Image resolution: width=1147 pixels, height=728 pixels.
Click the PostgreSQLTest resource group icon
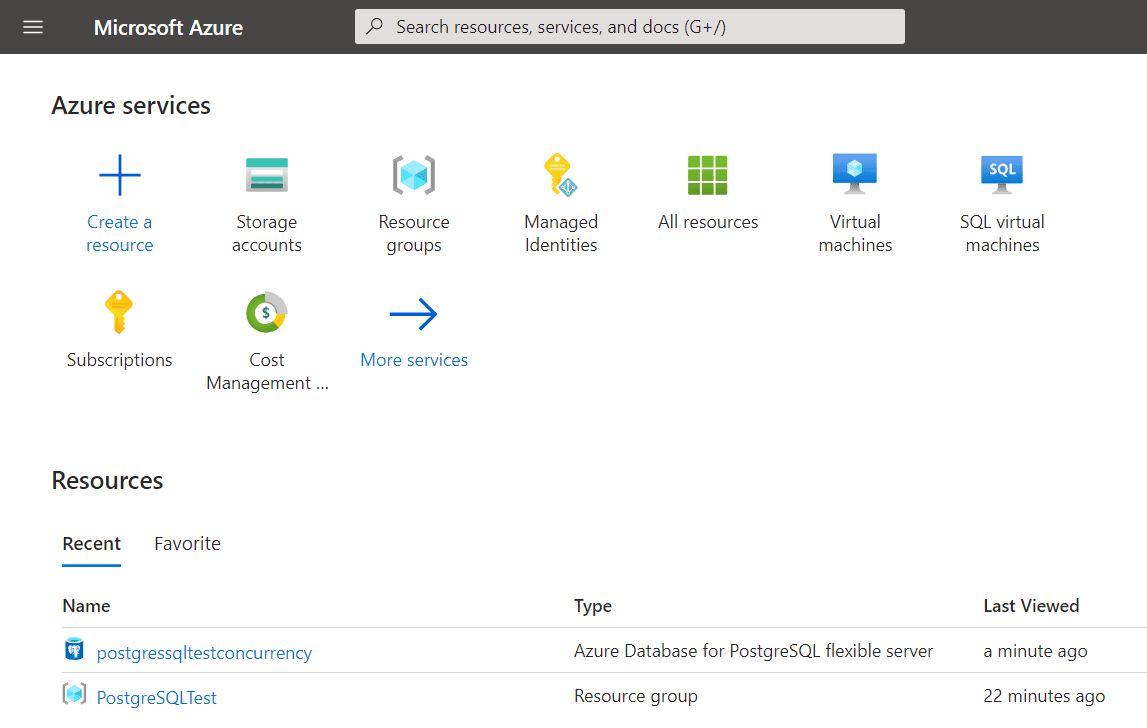[75, 694]
